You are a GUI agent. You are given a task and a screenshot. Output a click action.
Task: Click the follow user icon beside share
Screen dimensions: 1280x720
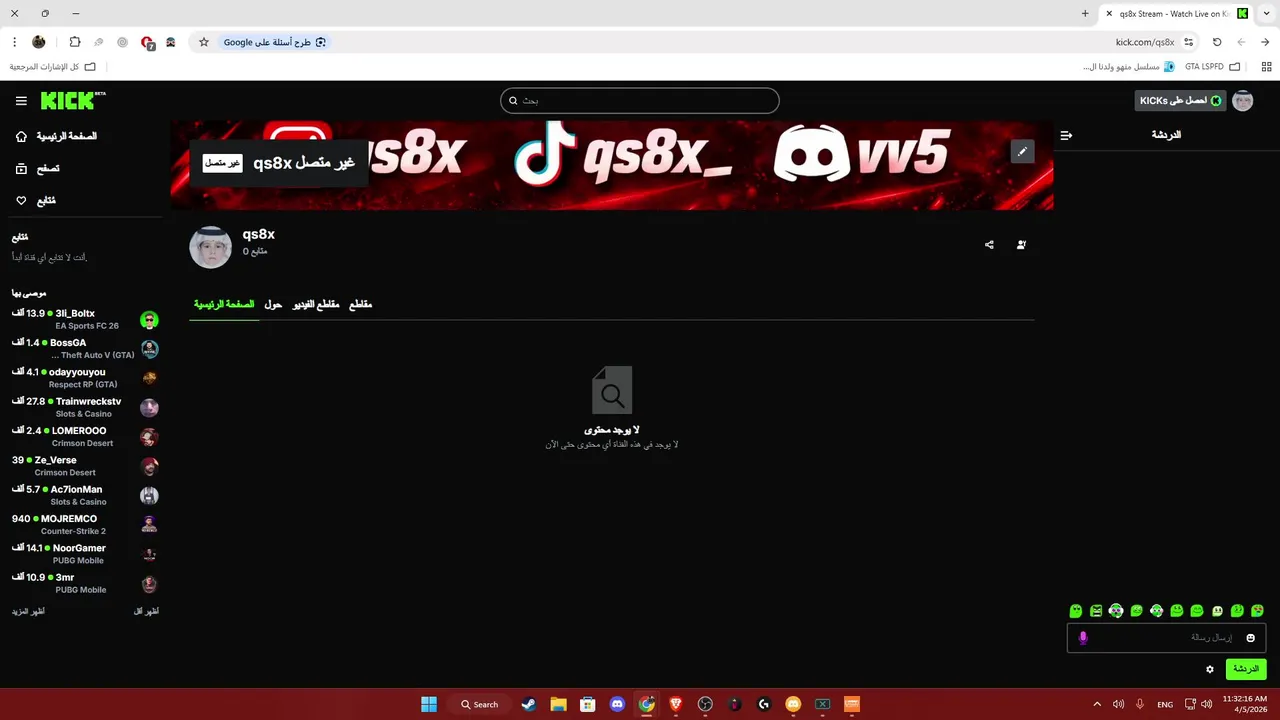[x=1021, y=245]
